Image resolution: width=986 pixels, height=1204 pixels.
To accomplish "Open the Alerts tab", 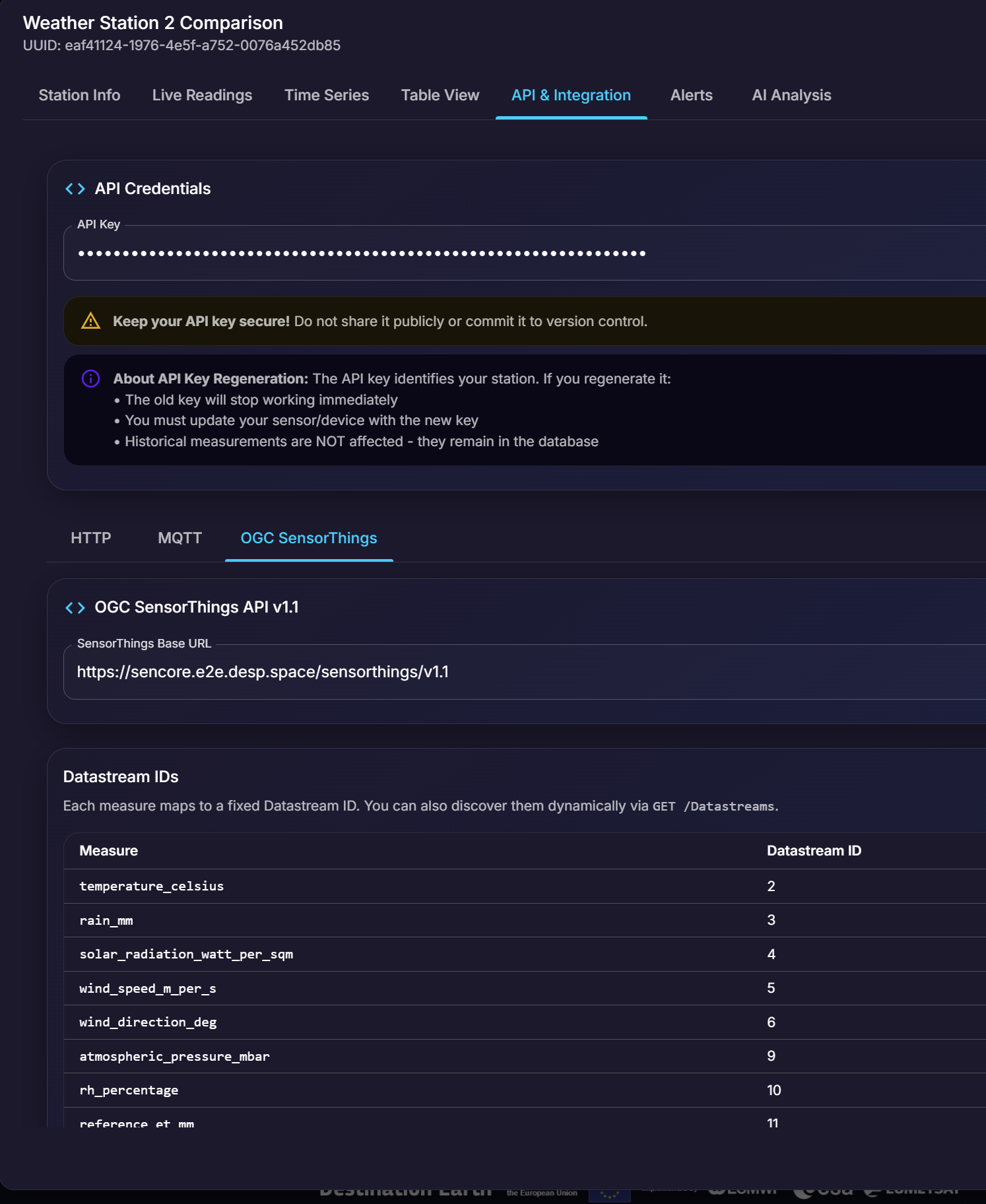I will (692, 95).
